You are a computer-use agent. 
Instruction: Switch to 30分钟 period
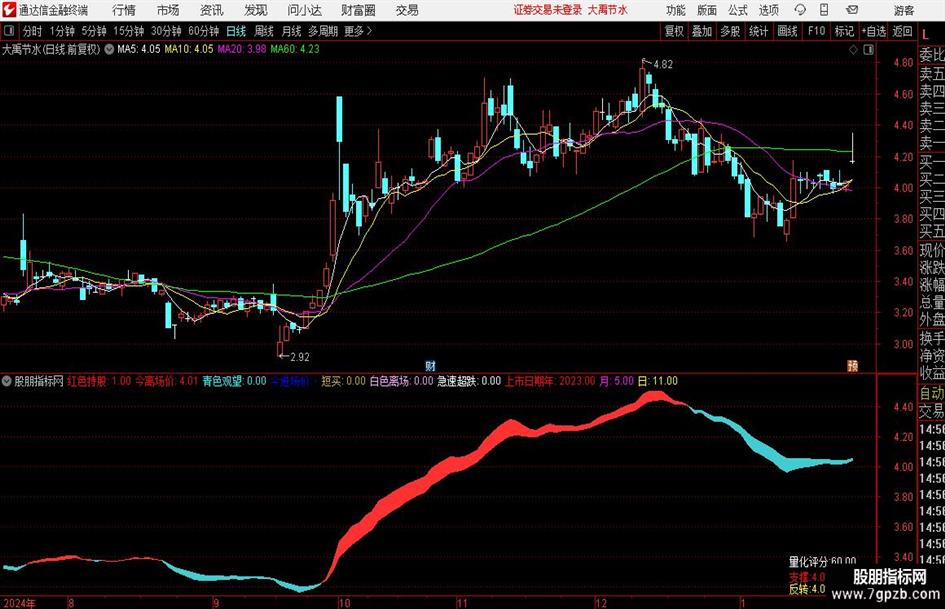tap(166, 31)
